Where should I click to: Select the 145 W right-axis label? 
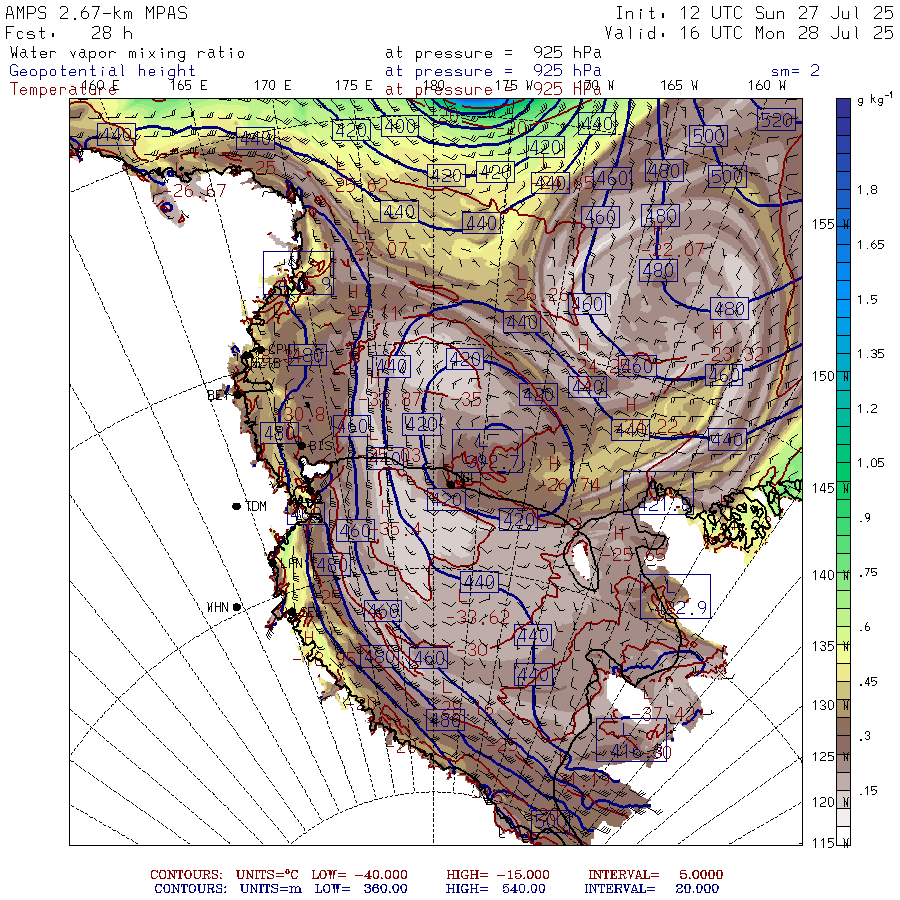pyautogui.click(x=831, y=488)
